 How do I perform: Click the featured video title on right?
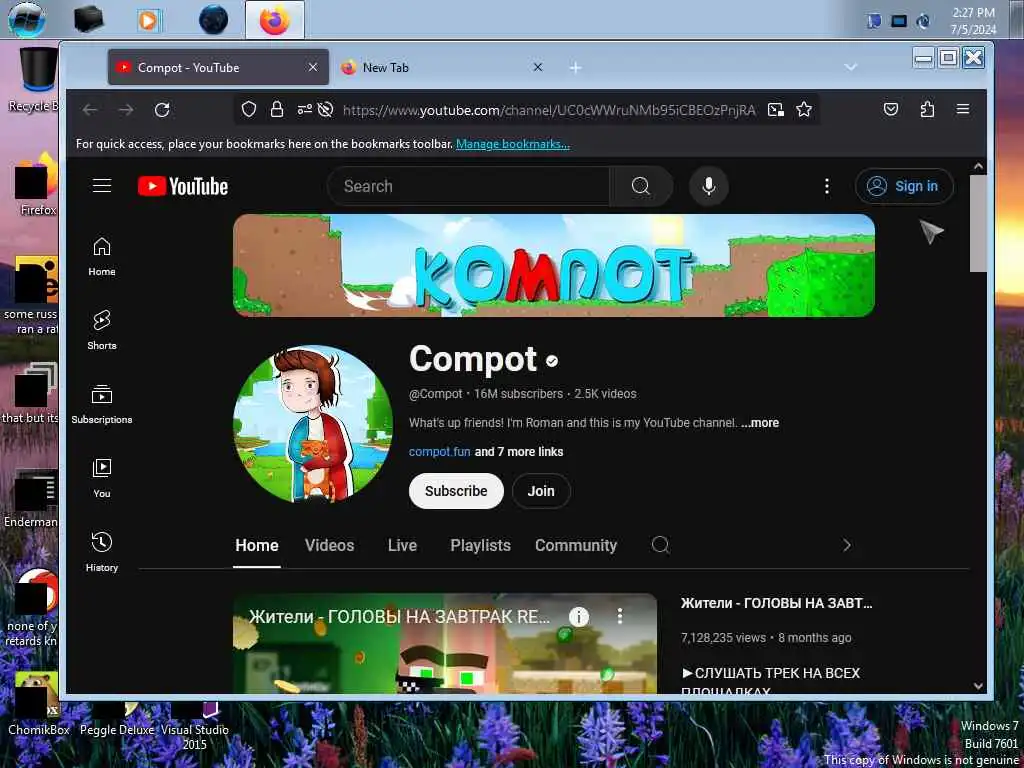[x=776, y=603]
